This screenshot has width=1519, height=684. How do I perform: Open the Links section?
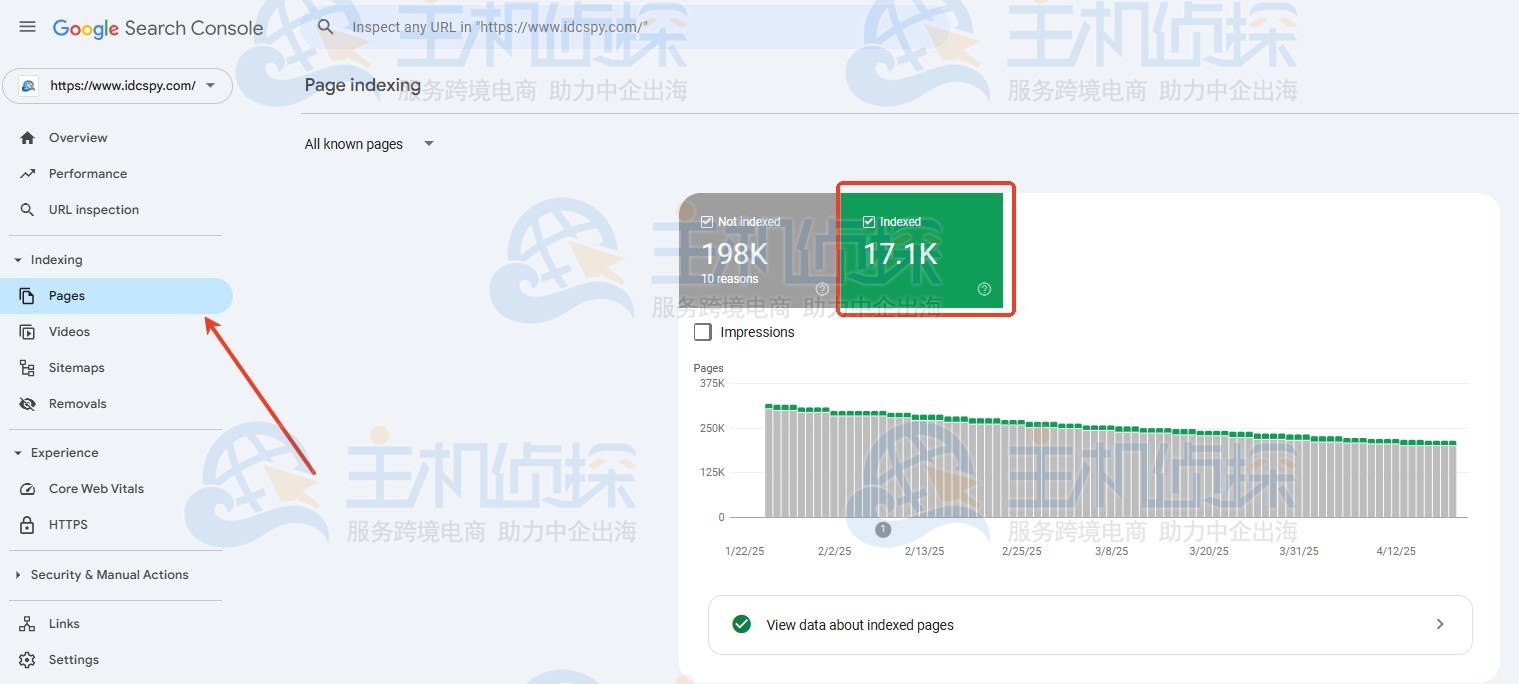point(64,623)
